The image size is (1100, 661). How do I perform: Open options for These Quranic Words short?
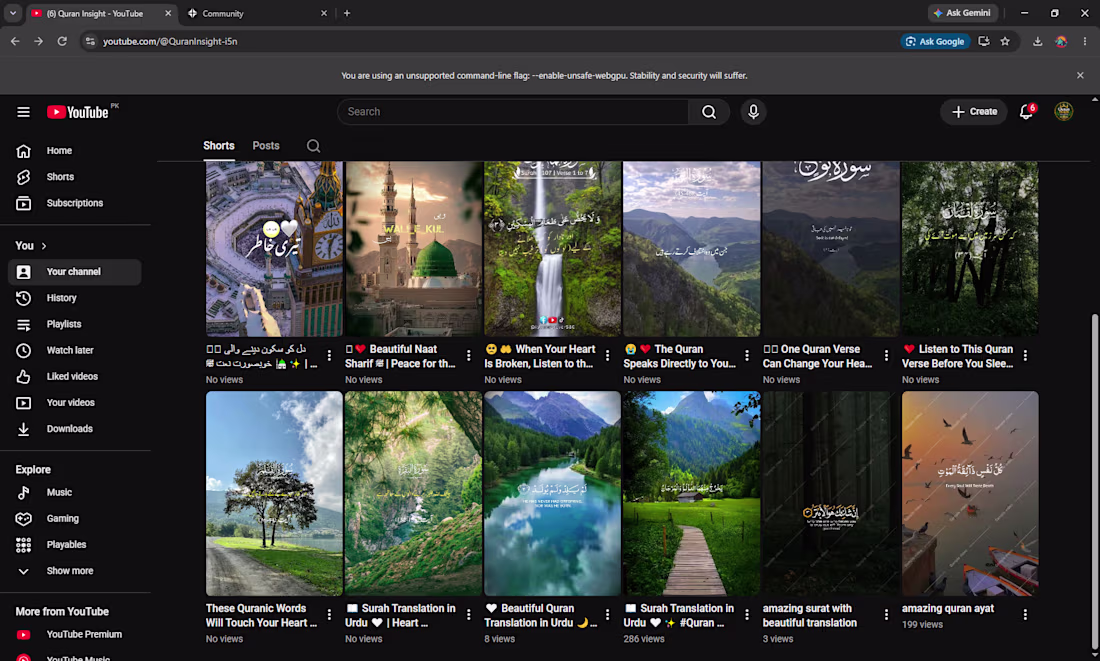pos(329,615)
